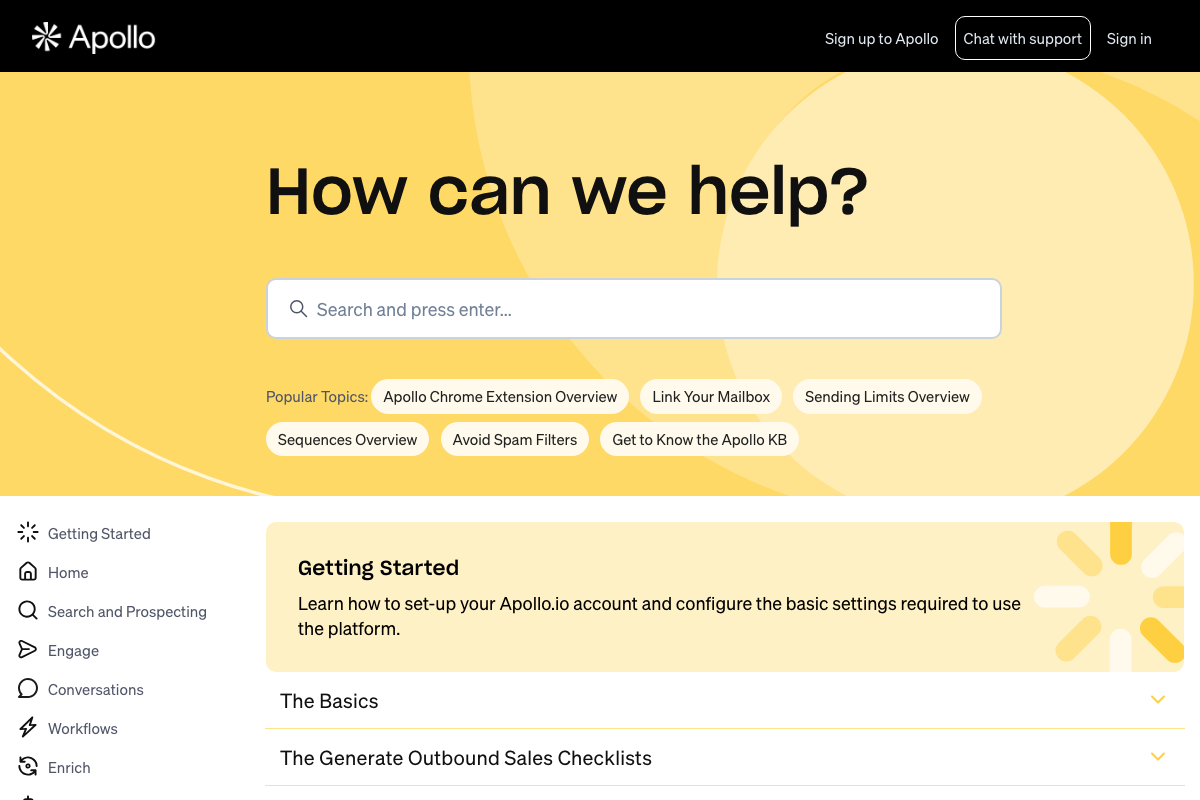Open Apollo Chrome Extension Overview topic
Viewport: 1200px width, 800px height.
pyautogui.click(x=500, y=396)
